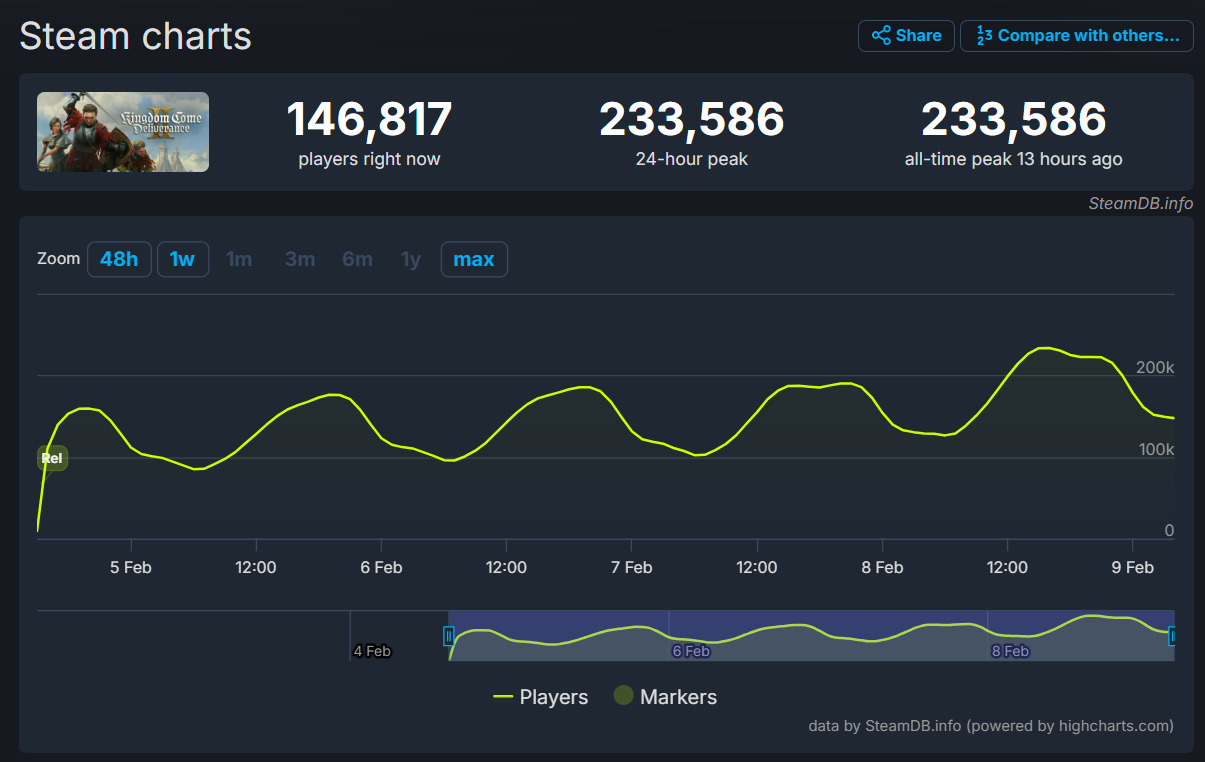Click the 5 Feb axis label
Image resolution: width=1205 pixels, height=762 pixels.
pos(131,567)
